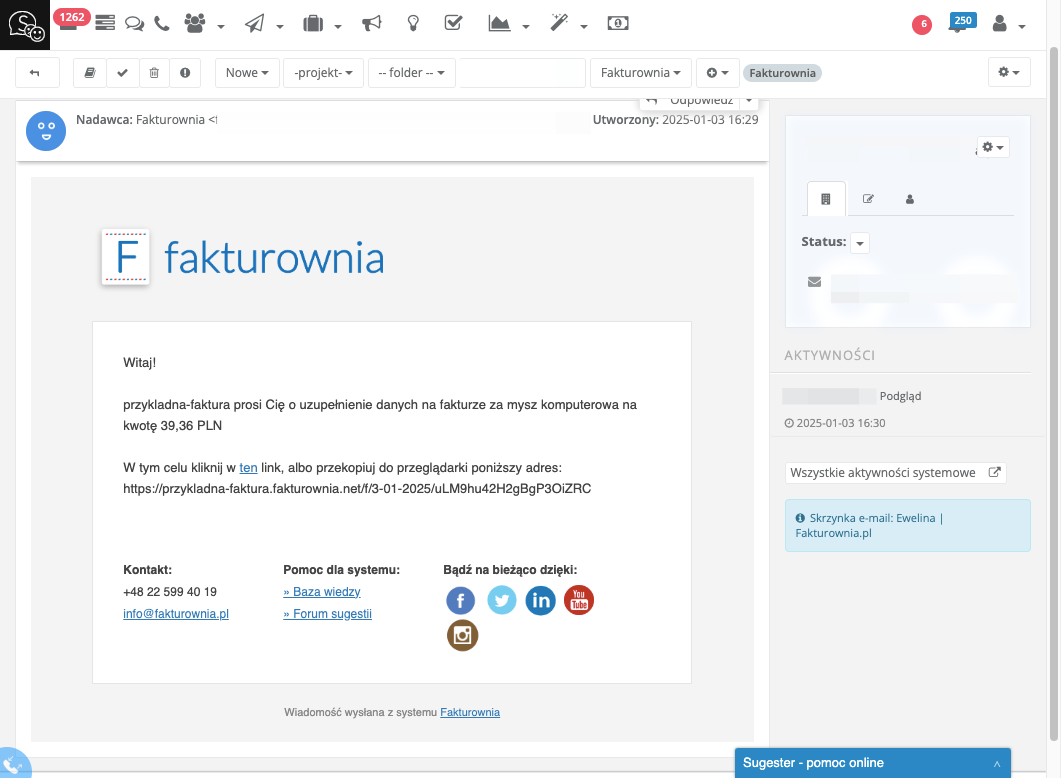Viewport: 1061px width, 778px height.
Task: Click the invoice URL text in email
Action: (357, 488)
